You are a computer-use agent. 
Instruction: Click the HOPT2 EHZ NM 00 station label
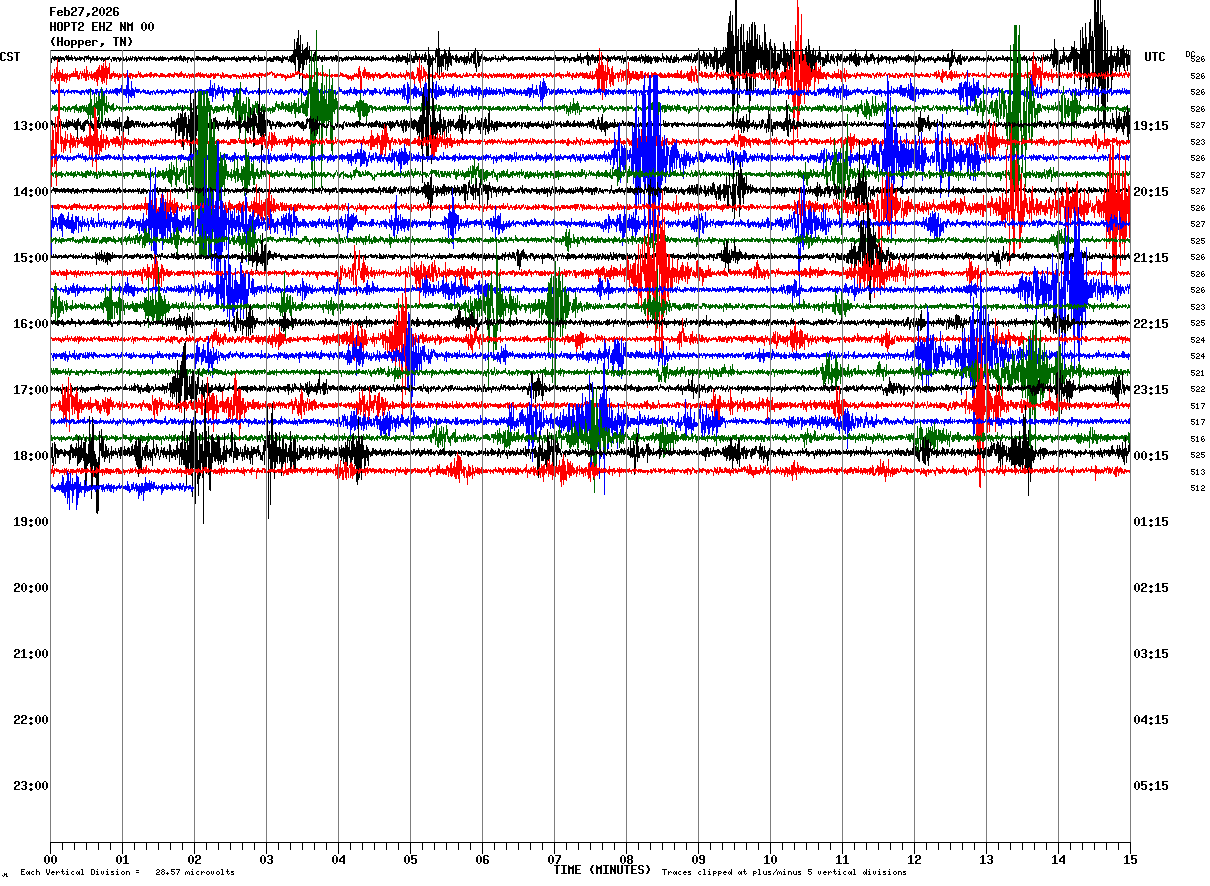(x=102, y=27)
